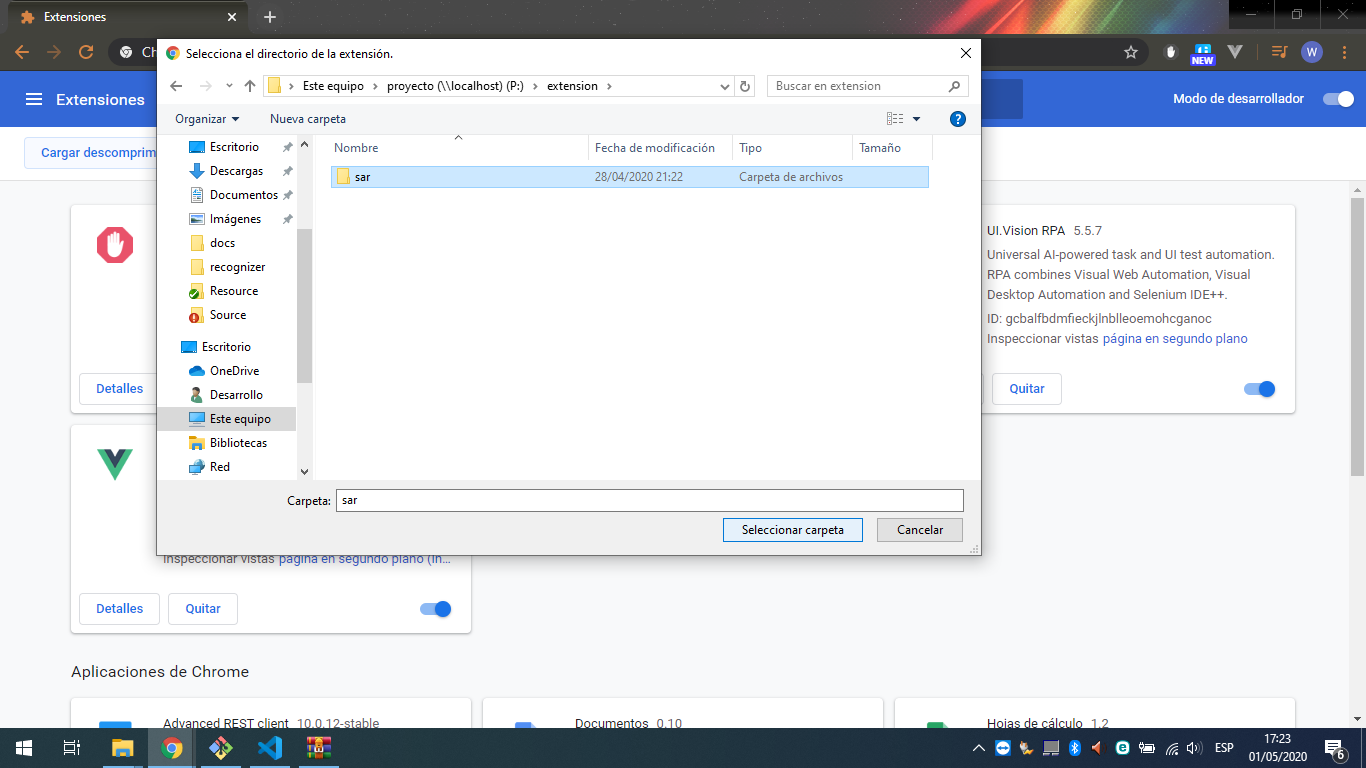Select Este equipo in the navigation pane
Screen dimensions: 1366x768
coord(239,419)
